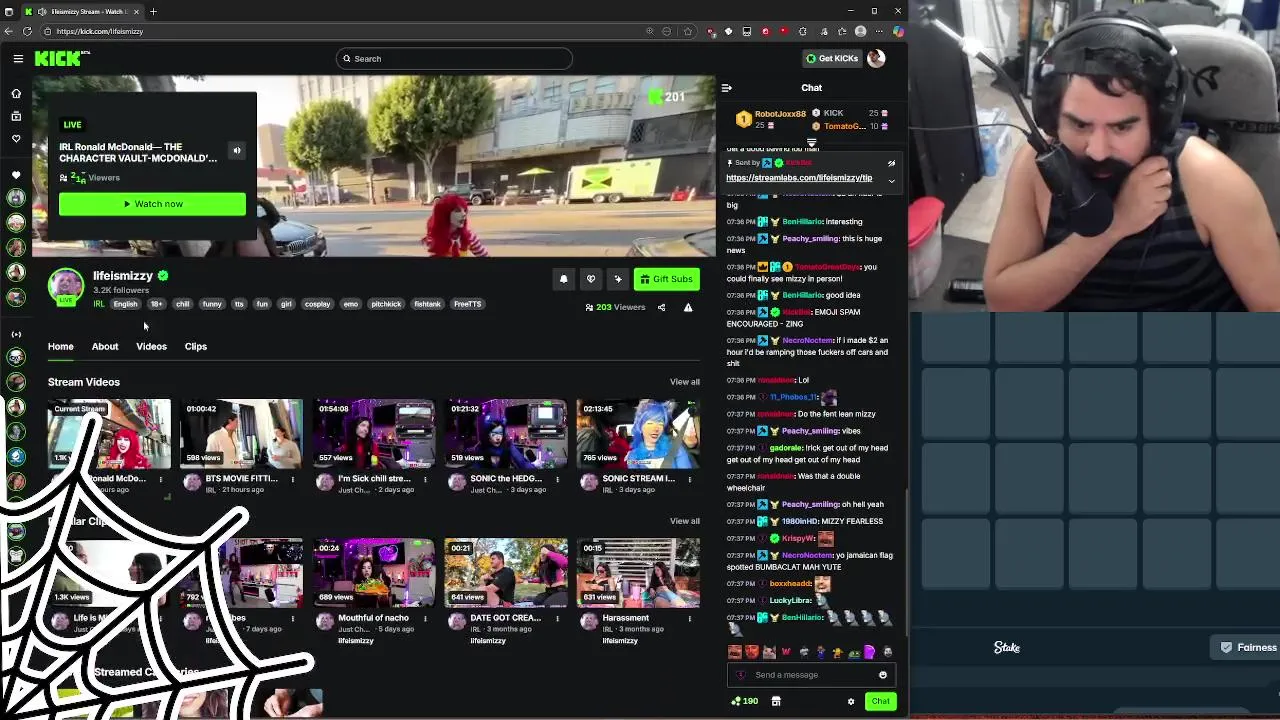Select the cosplay tag
The image size is (1280, 720).
[317, 304]
